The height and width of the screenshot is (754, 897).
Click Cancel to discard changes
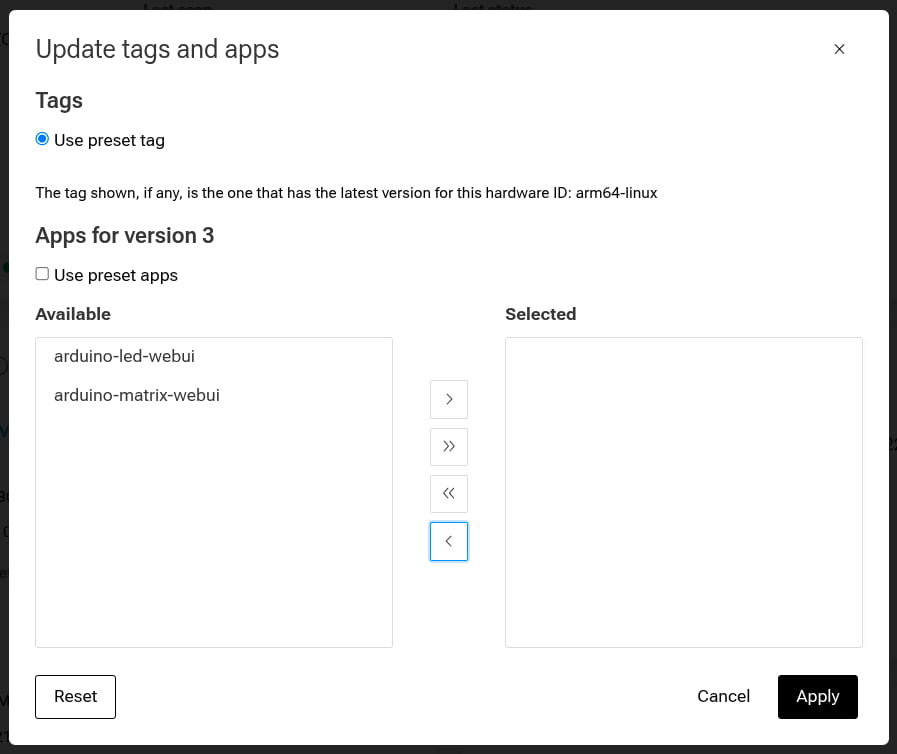click(723, 696)
